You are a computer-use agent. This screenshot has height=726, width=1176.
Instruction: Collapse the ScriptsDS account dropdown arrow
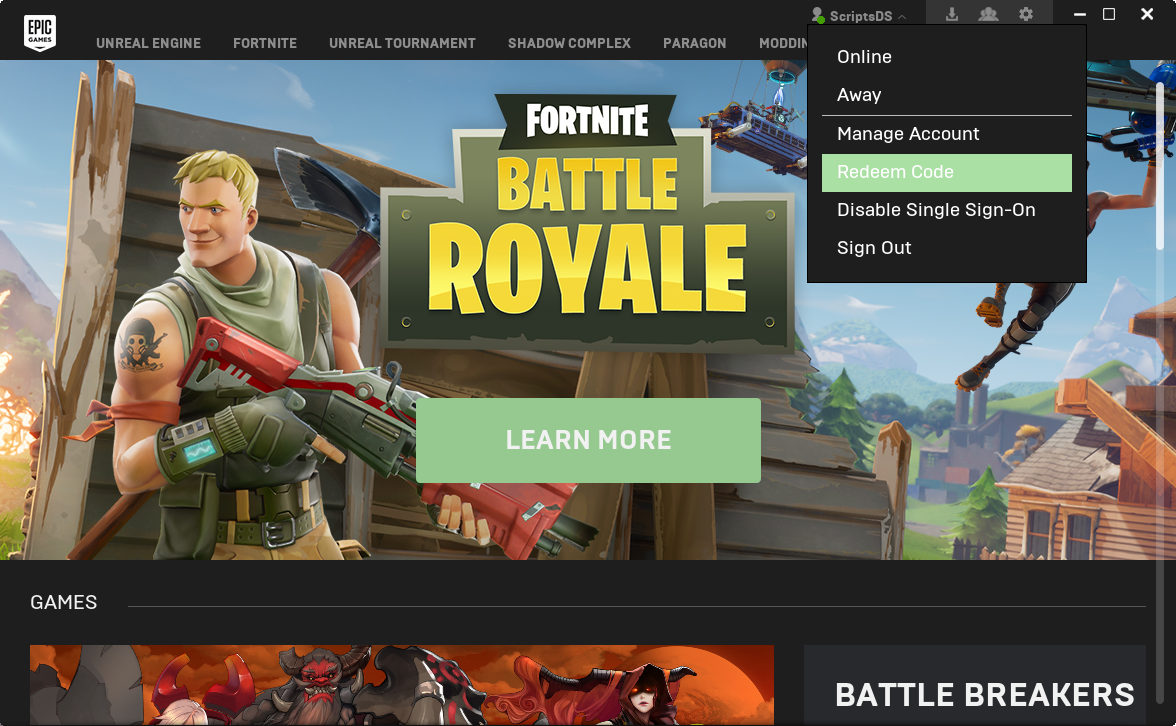point(902,16)
